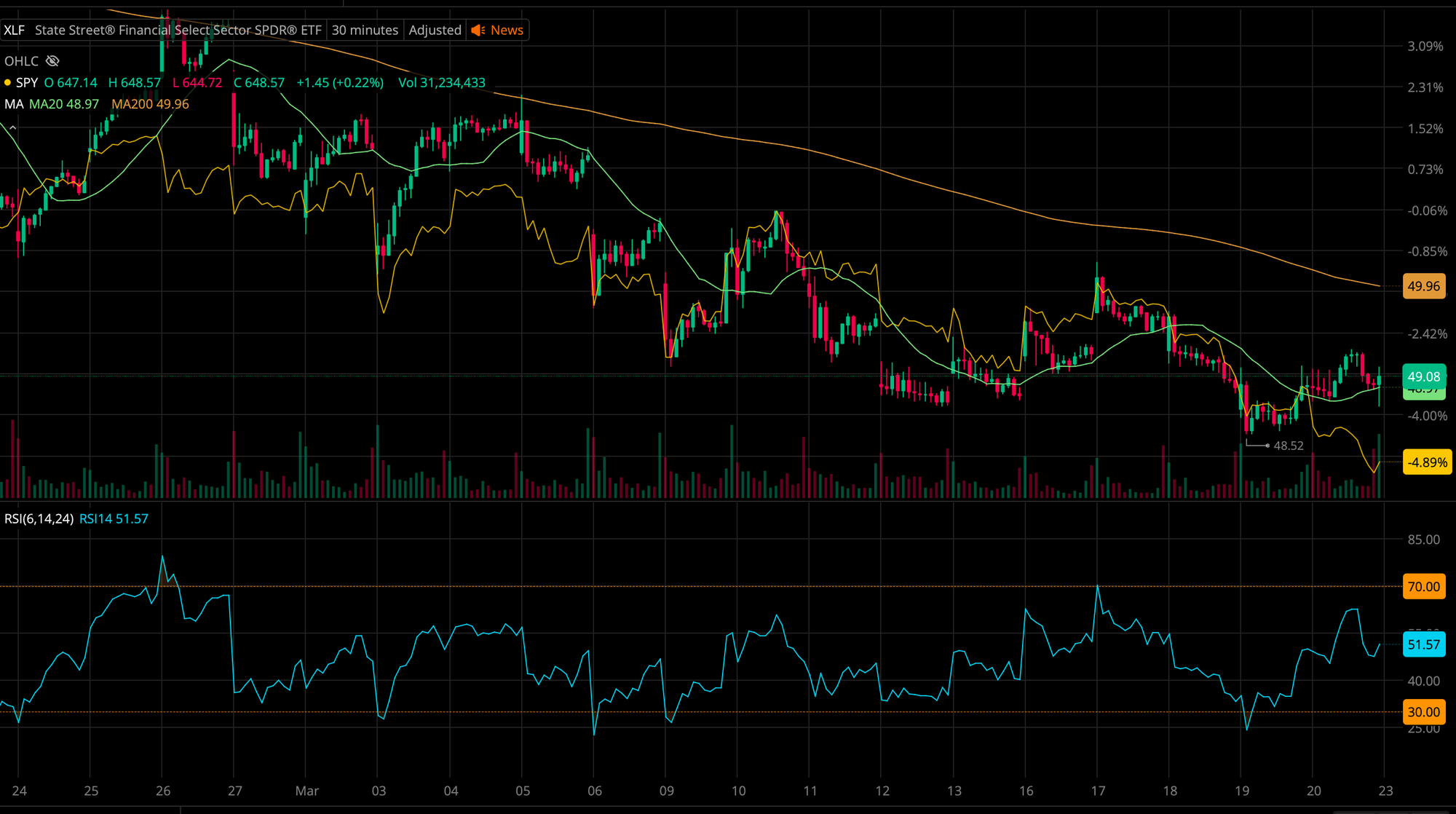Click the RSI(6,14,24) indicator title
The height and width of the screenshot is (814, 1456).
39,519
